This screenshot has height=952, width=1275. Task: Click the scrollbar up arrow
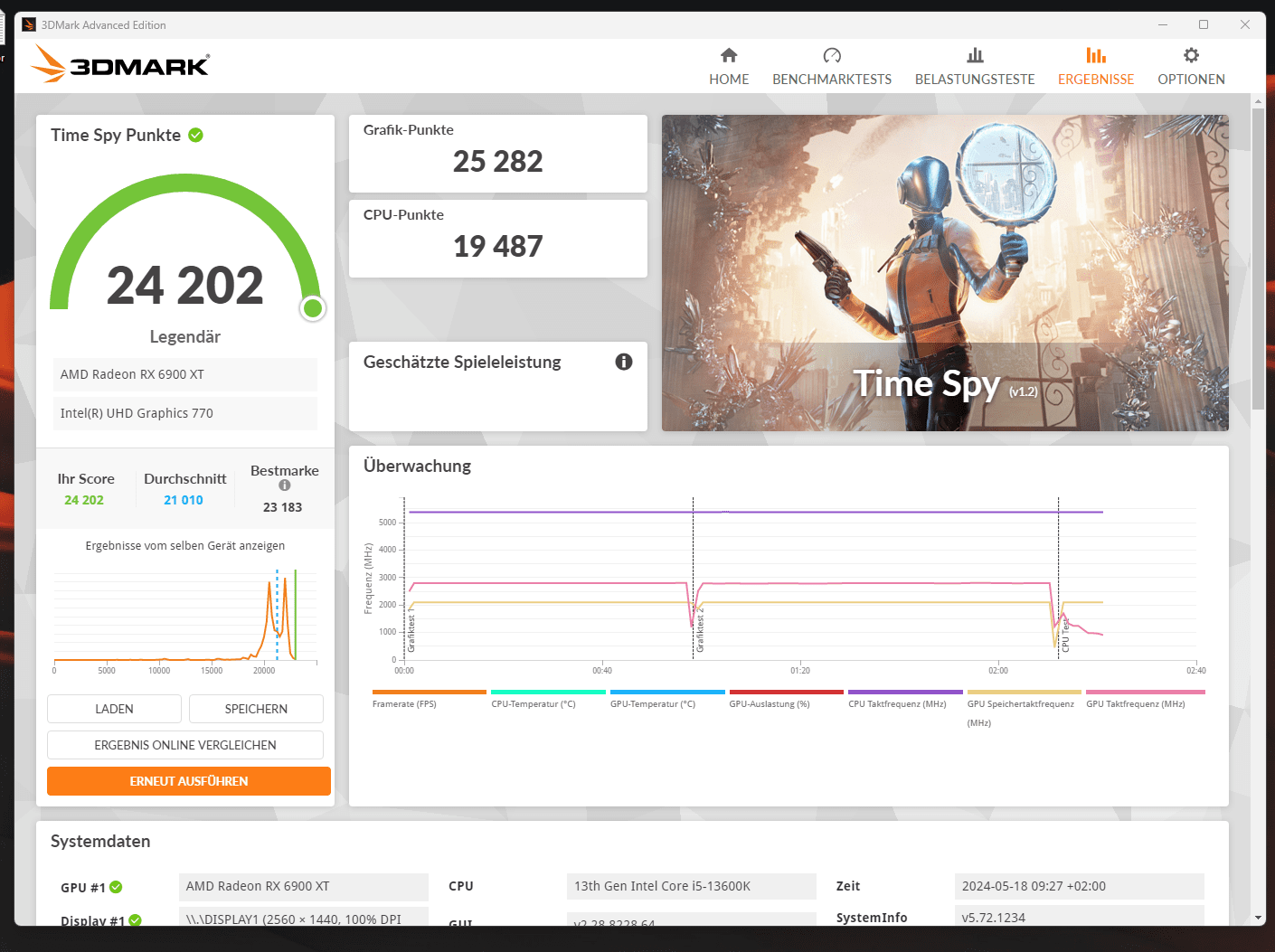tap(1258, 101)
